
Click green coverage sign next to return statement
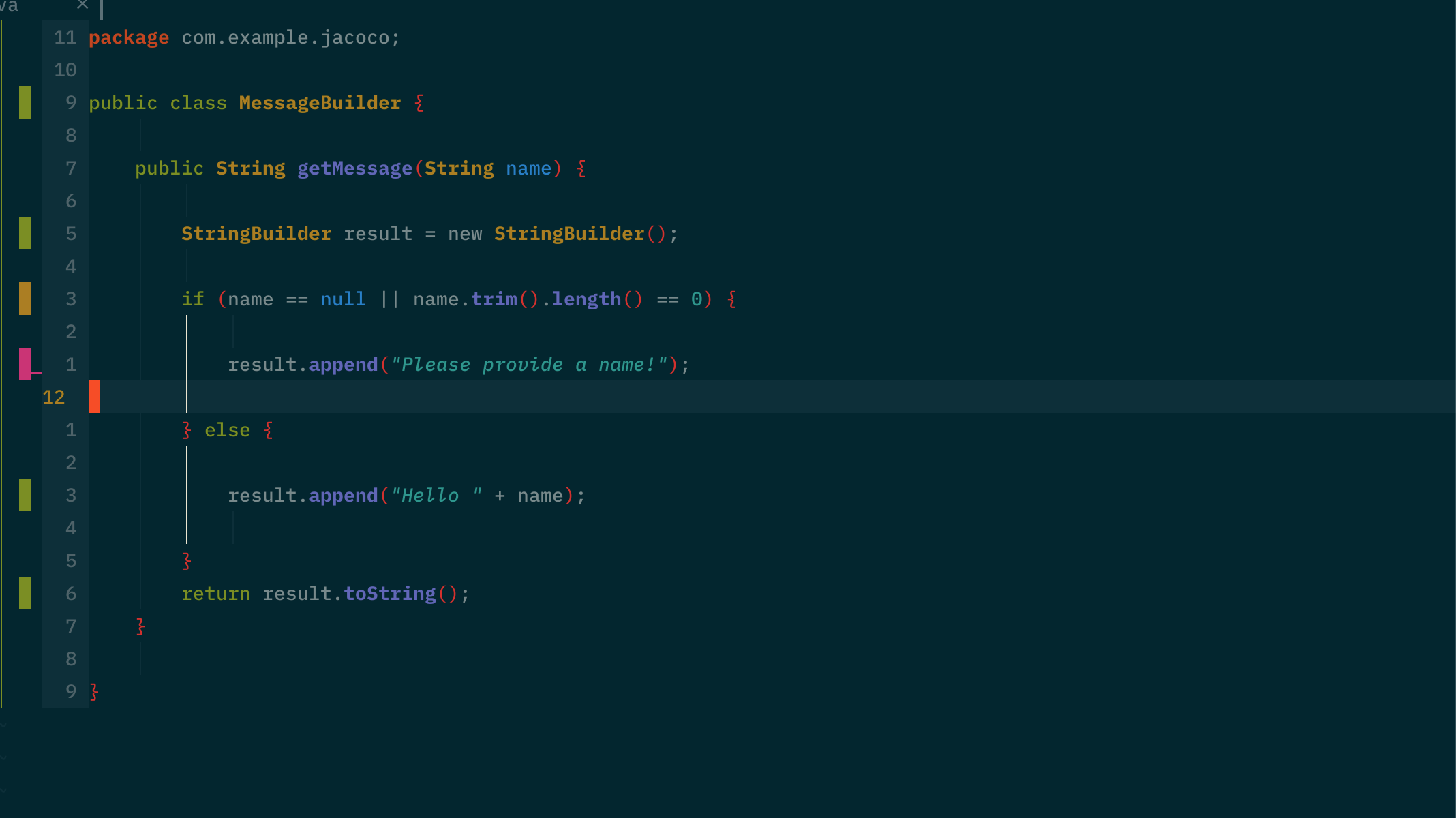25,593
